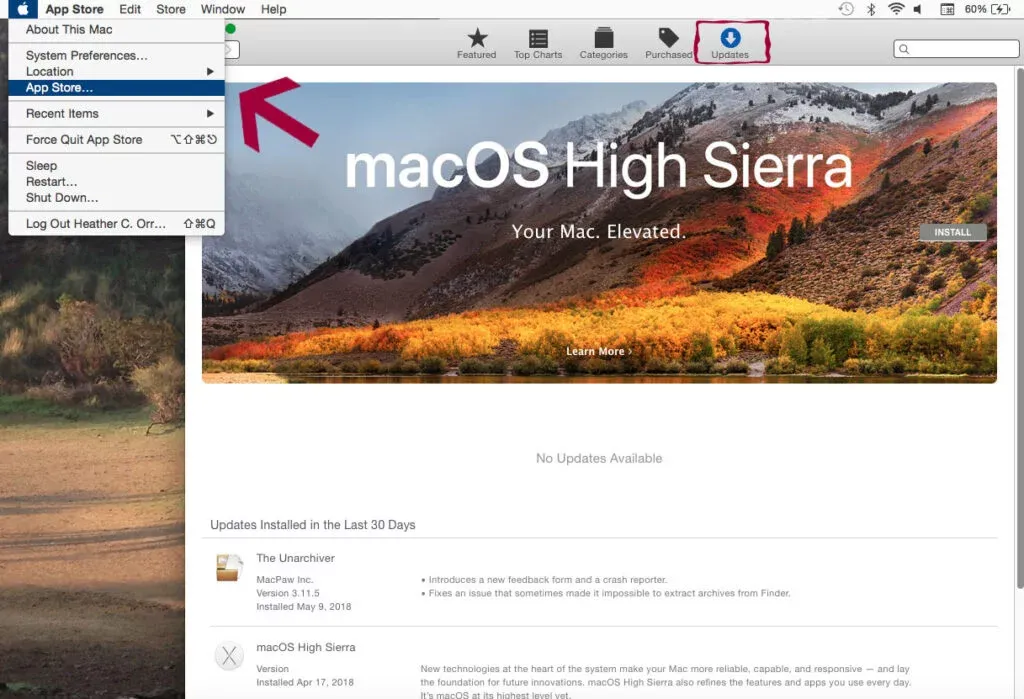Open the Time Machine status icon
Image resolution: width=1024 pixels, height=699 pixels.
(x=846, y=9)
